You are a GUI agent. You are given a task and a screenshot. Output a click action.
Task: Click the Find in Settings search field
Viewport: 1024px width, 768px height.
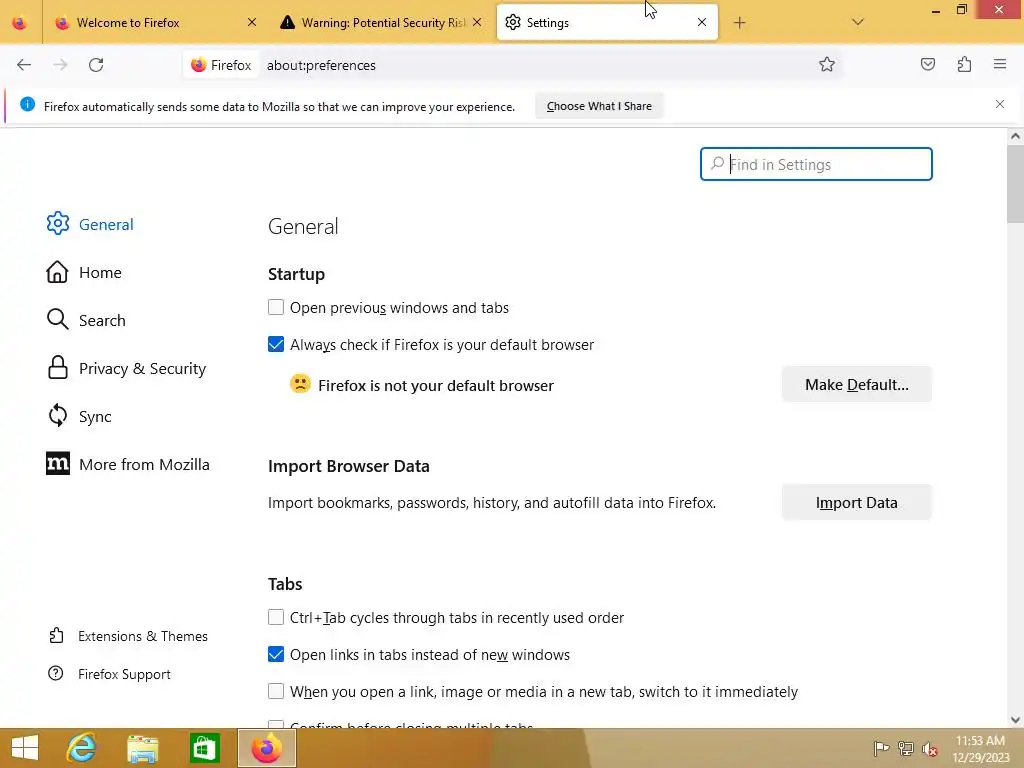[816, 164]
